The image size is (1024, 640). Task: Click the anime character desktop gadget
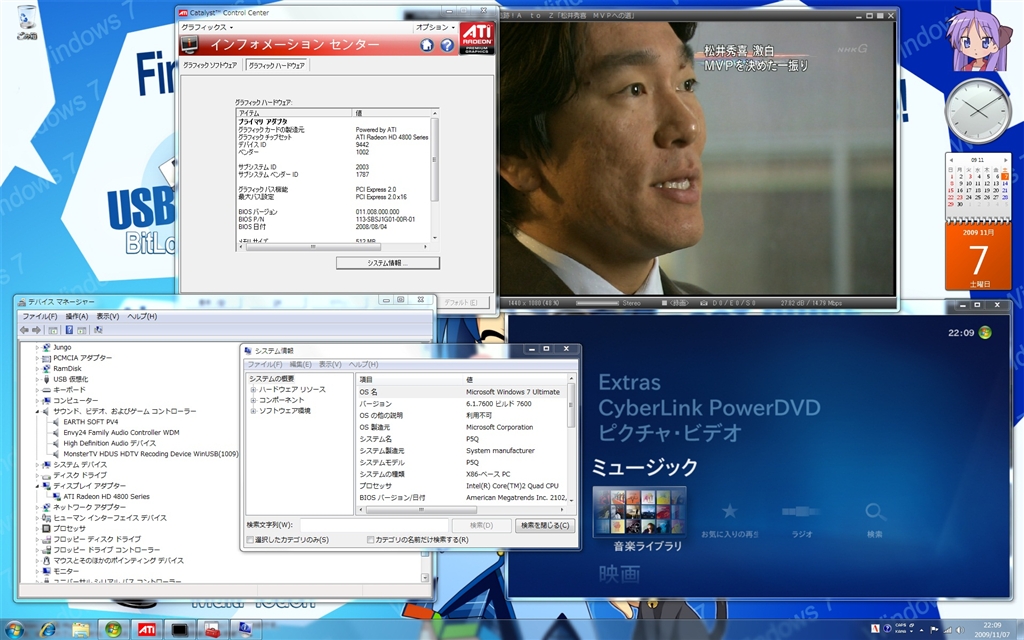click(x=977, y=39)
